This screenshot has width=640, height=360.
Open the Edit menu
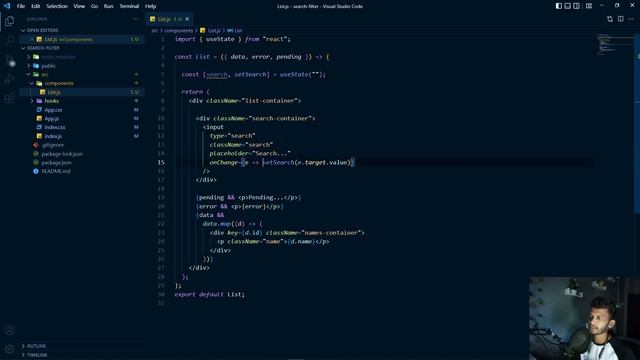pyautogui.click(x=36, y=6)
